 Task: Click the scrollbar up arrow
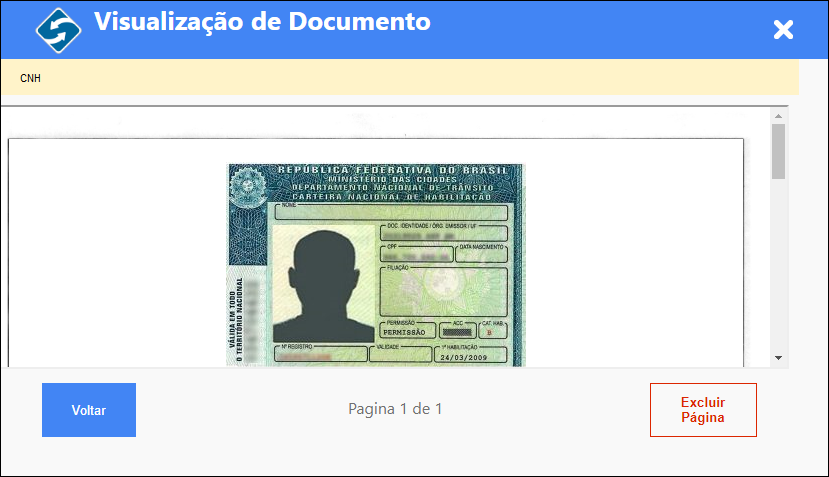coord(778,115)
